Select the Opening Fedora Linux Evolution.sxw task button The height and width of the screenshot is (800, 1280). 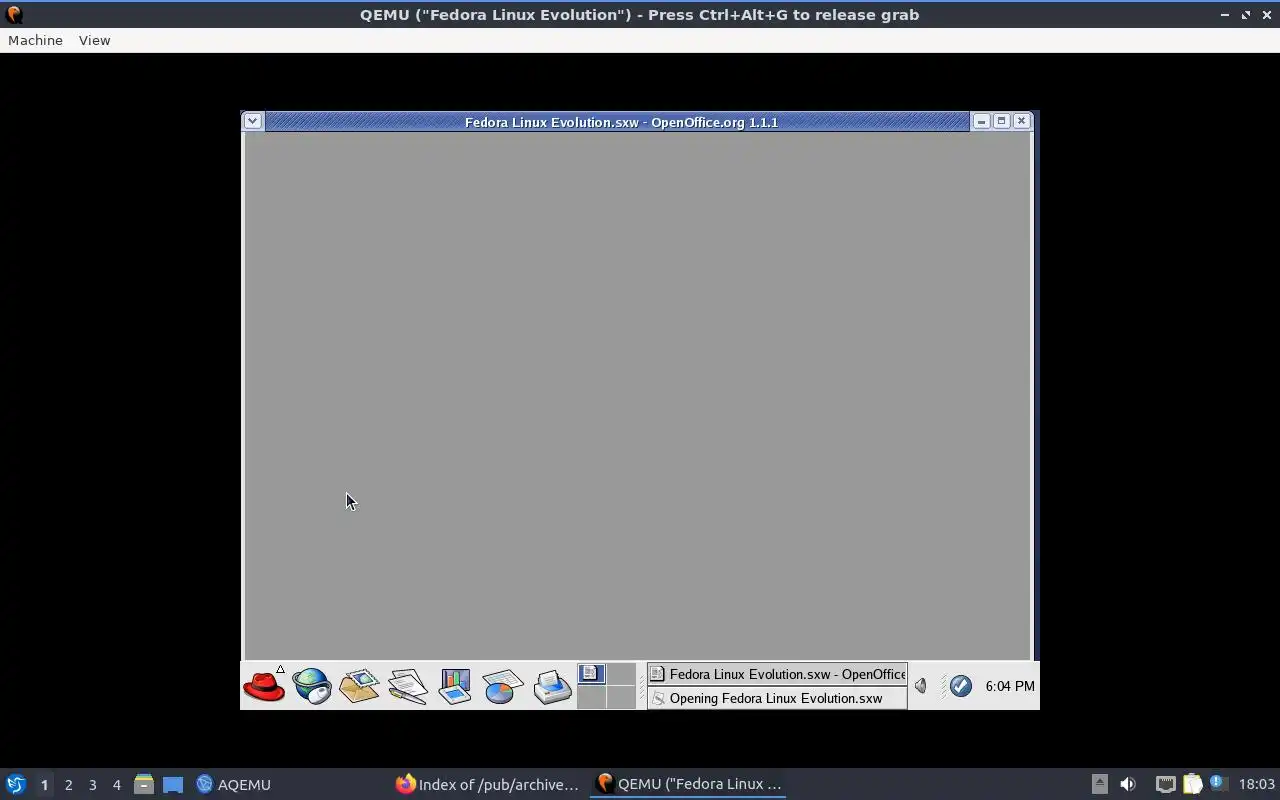coord(777,698)
